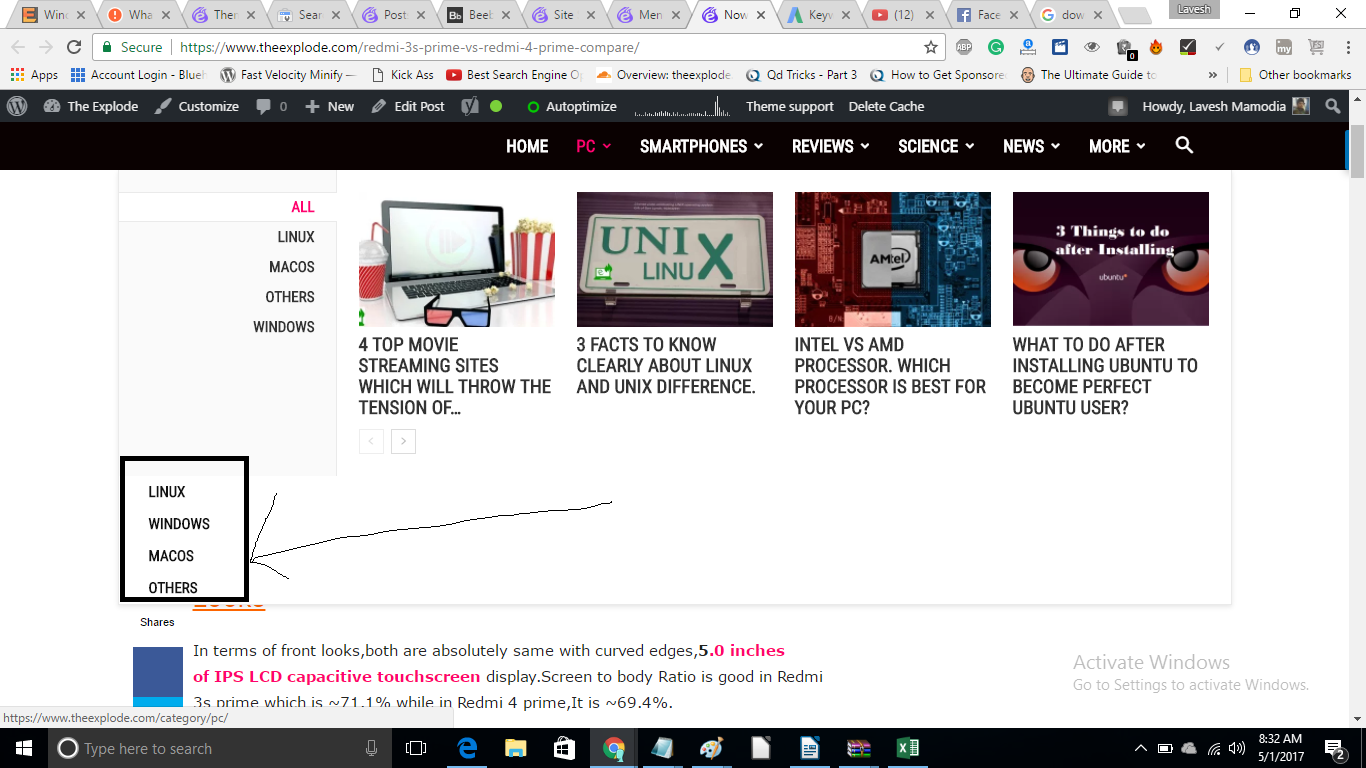1366x768 pixels.
Task: Open the Kick Ass bookmark
Action: pos(401,75)
